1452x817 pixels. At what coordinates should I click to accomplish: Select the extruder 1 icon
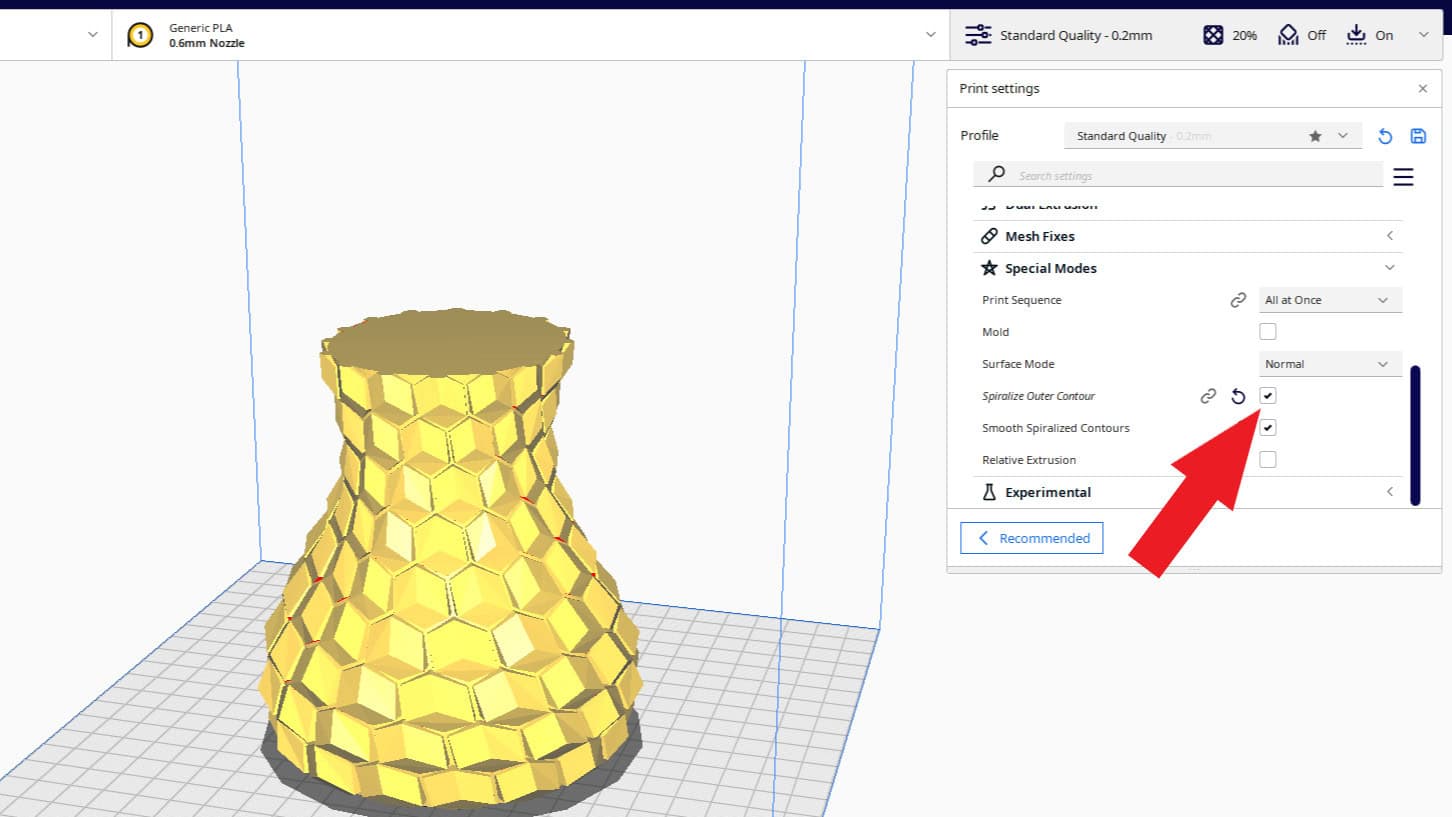(140, 35)
